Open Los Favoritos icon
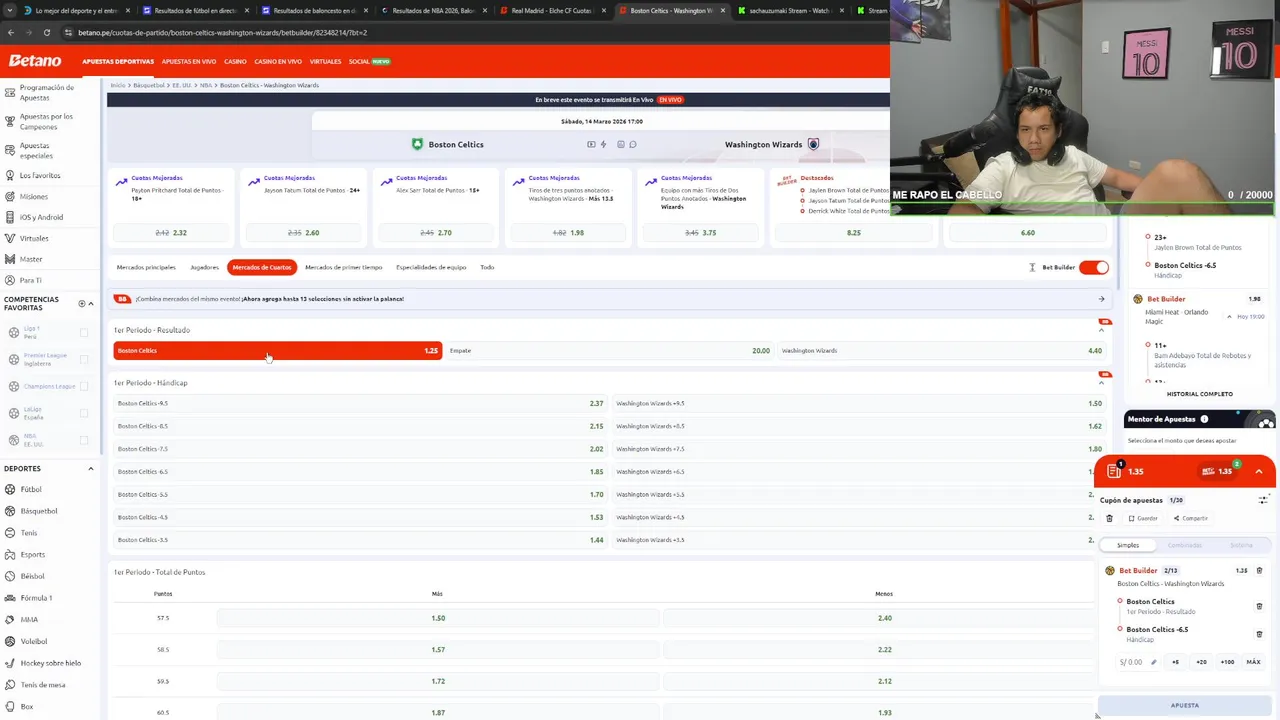 (9, 175)
